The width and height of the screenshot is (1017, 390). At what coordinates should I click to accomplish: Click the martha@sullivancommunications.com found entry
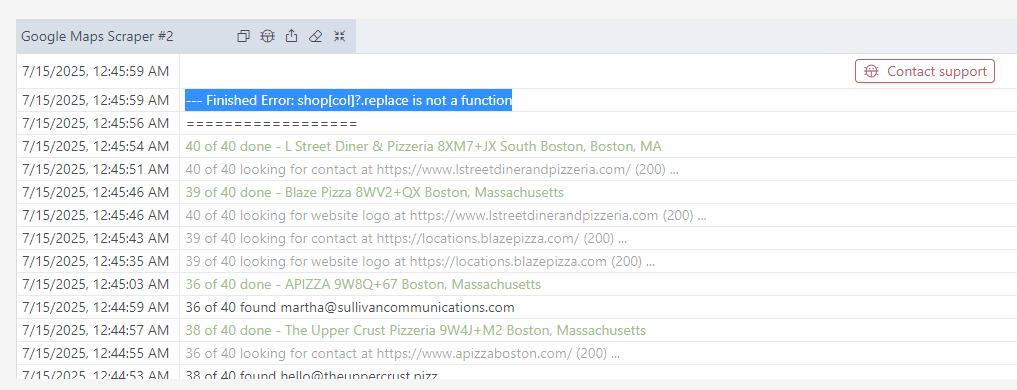pyautogui.click(x=350, y=308)
